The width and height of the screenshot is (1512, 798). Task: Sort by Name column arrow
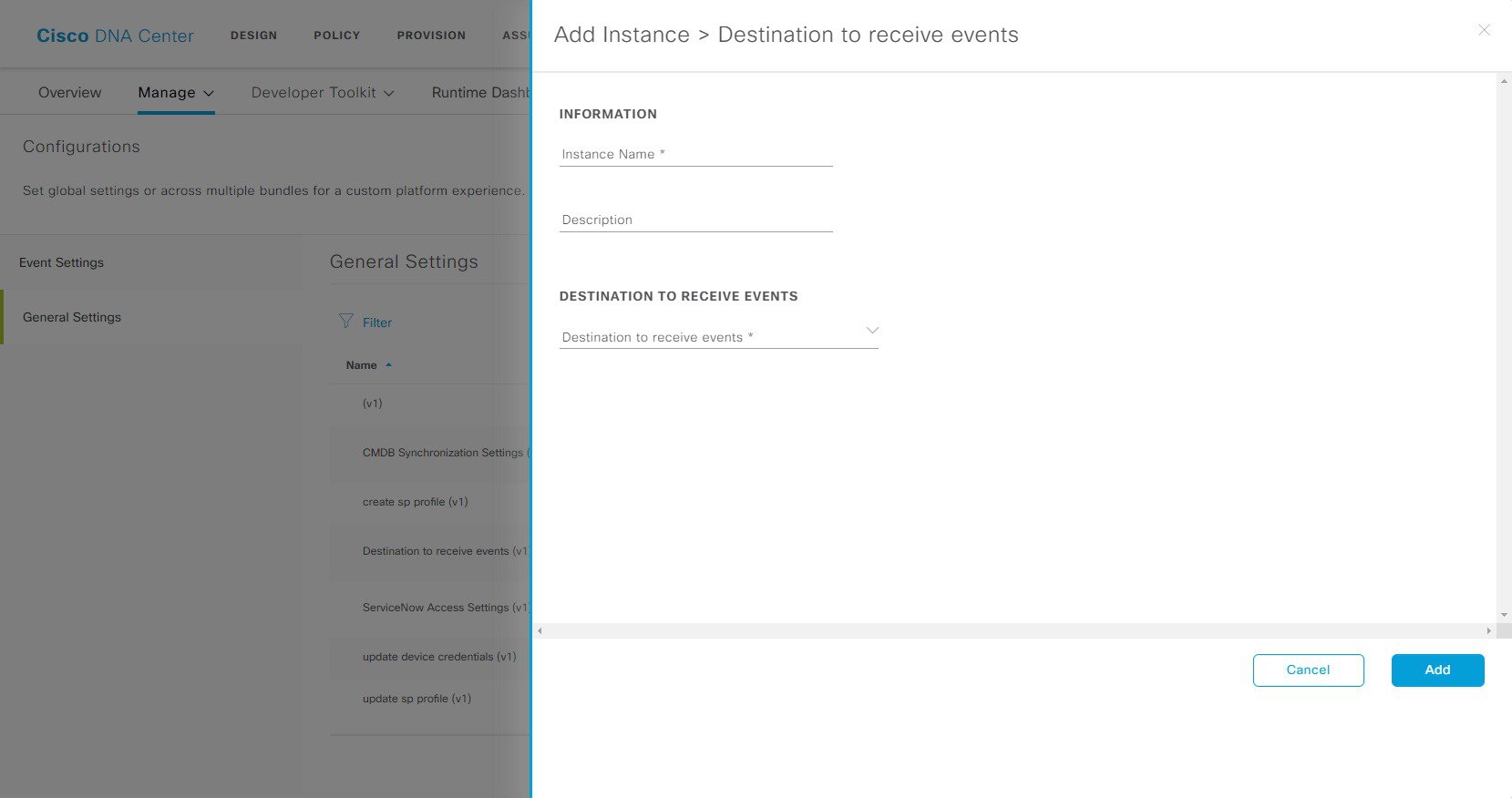(388, 365)
